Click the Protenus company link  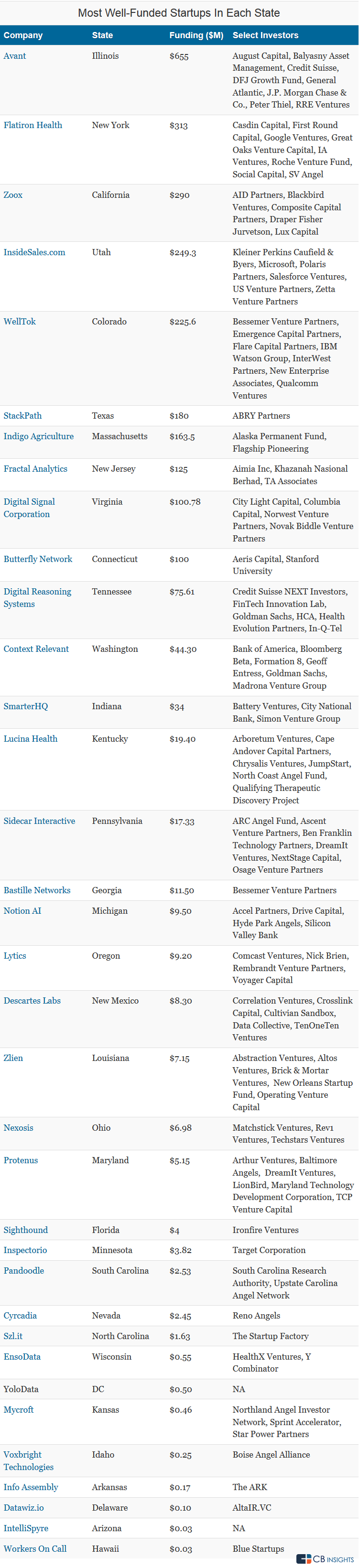21,1160
